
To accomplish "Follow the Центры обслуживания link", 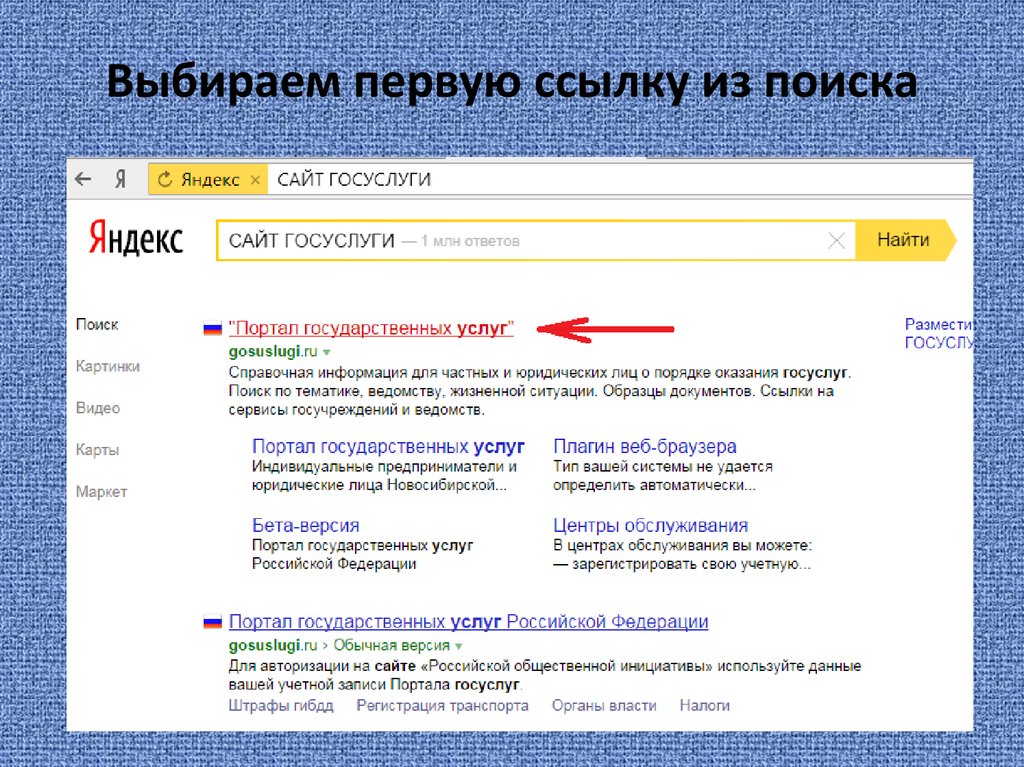I will click(650, 525).
